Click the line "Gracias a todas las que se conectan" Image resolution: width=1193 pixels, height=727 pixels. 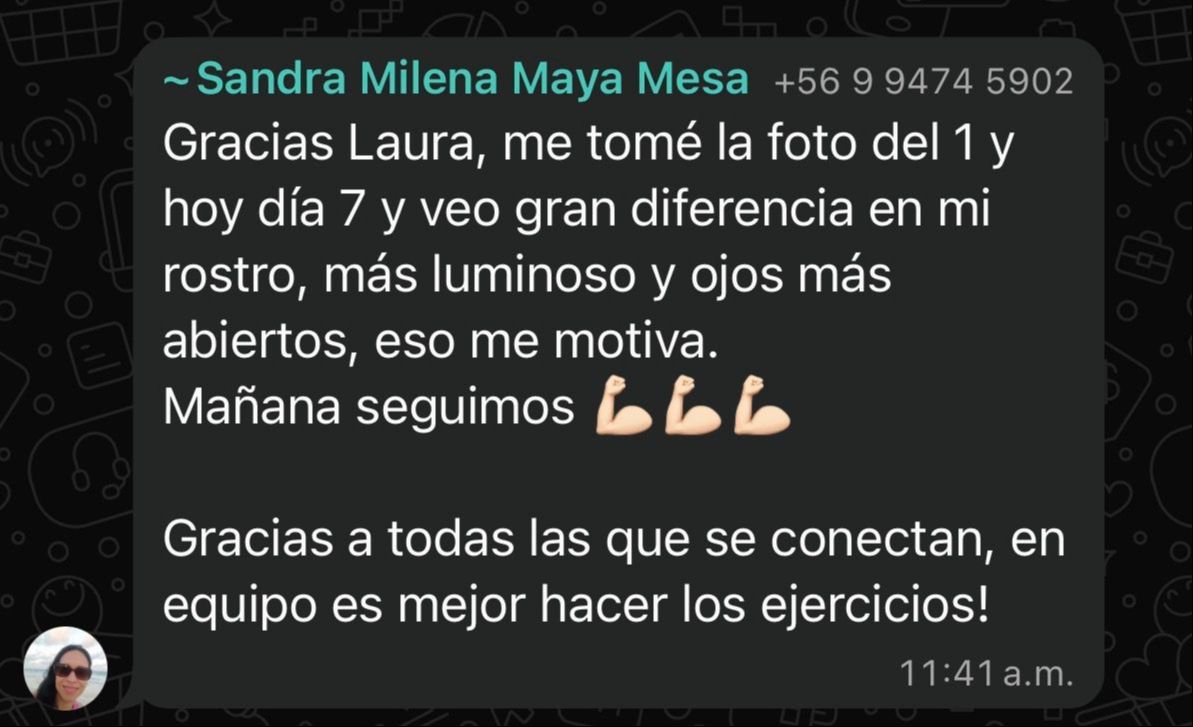click(x=578, y=539)
